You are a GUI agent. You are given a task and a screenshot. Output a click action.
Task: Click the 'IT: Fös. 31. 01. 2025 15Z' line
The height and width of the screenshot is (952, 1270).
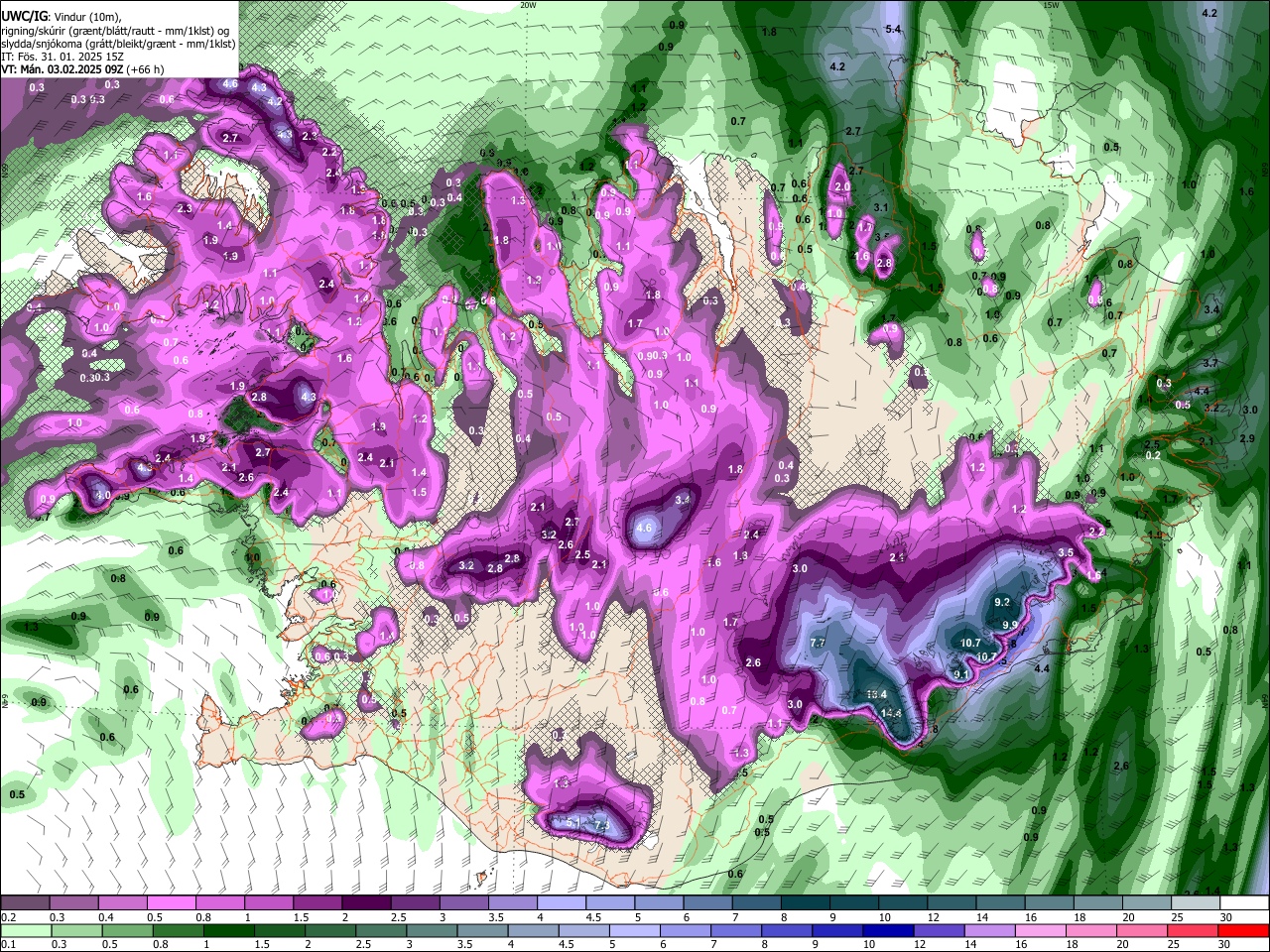click(x=63, y=57)
